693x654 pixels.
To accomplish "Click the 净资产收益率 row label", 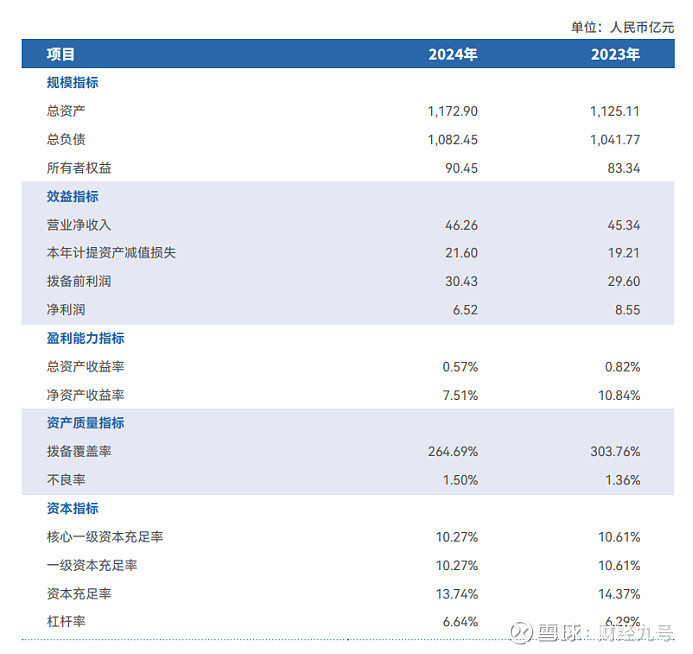I will coord(85,395).
